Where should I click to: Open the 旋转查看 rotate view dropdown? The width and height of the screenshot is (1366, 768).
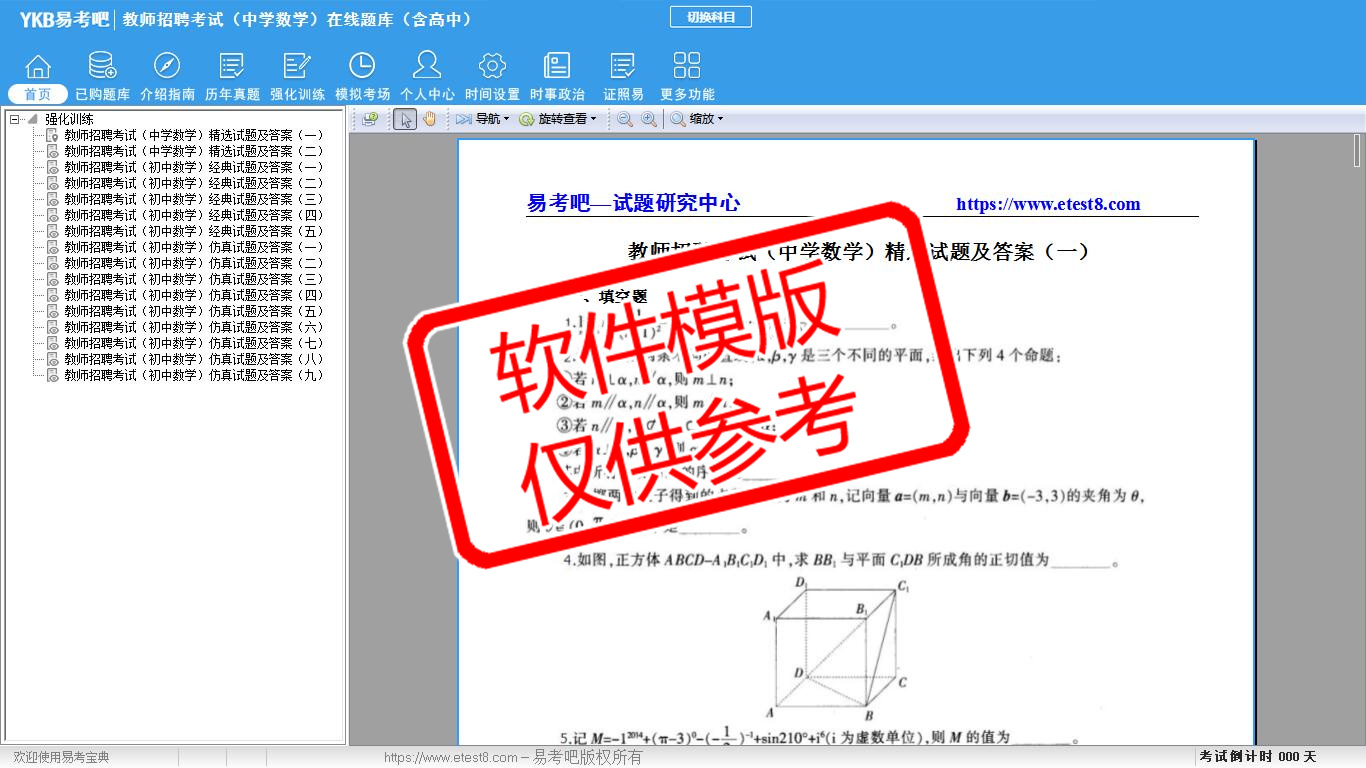(558, 119)
